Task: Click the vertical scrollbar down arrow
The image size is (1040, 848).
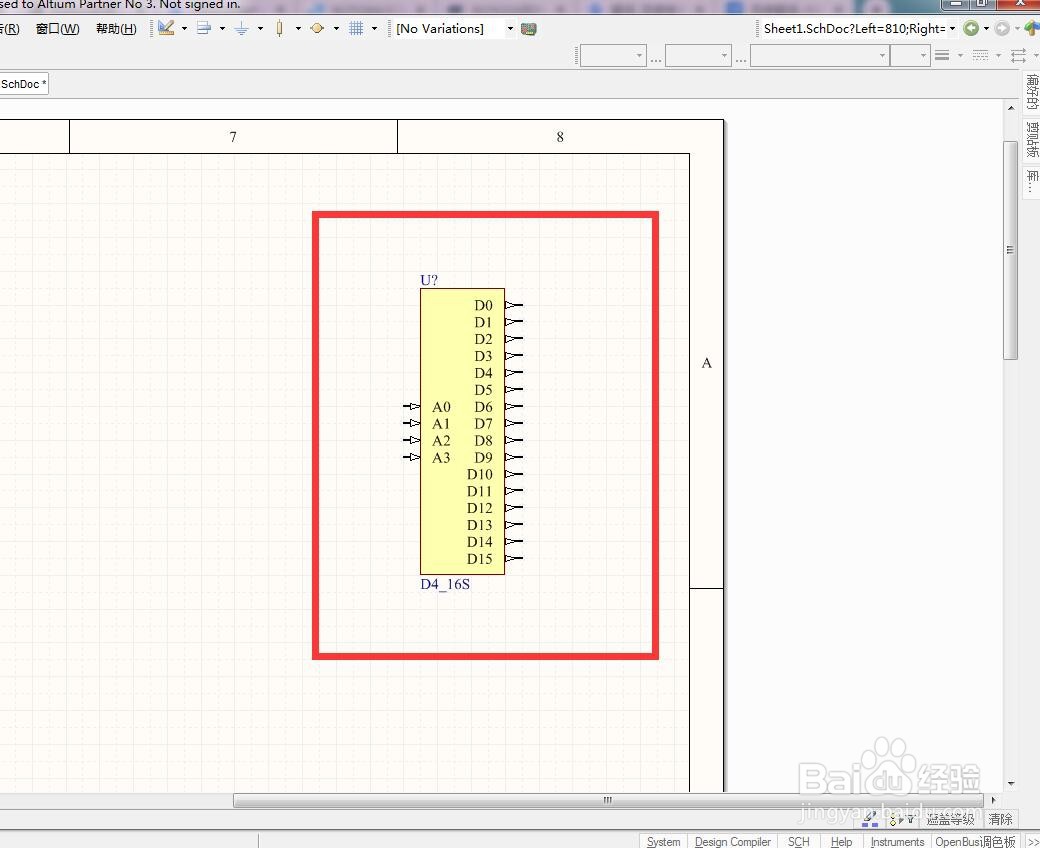Action: pyautogui.click(x=1011, y=784)
